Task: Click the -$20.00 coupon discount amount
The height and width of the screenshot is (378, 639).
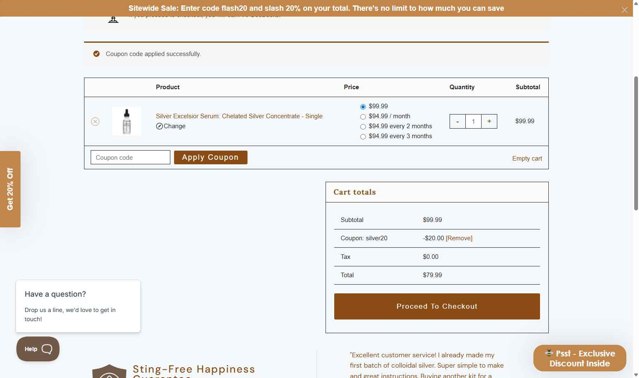Action: pos(433,238)
